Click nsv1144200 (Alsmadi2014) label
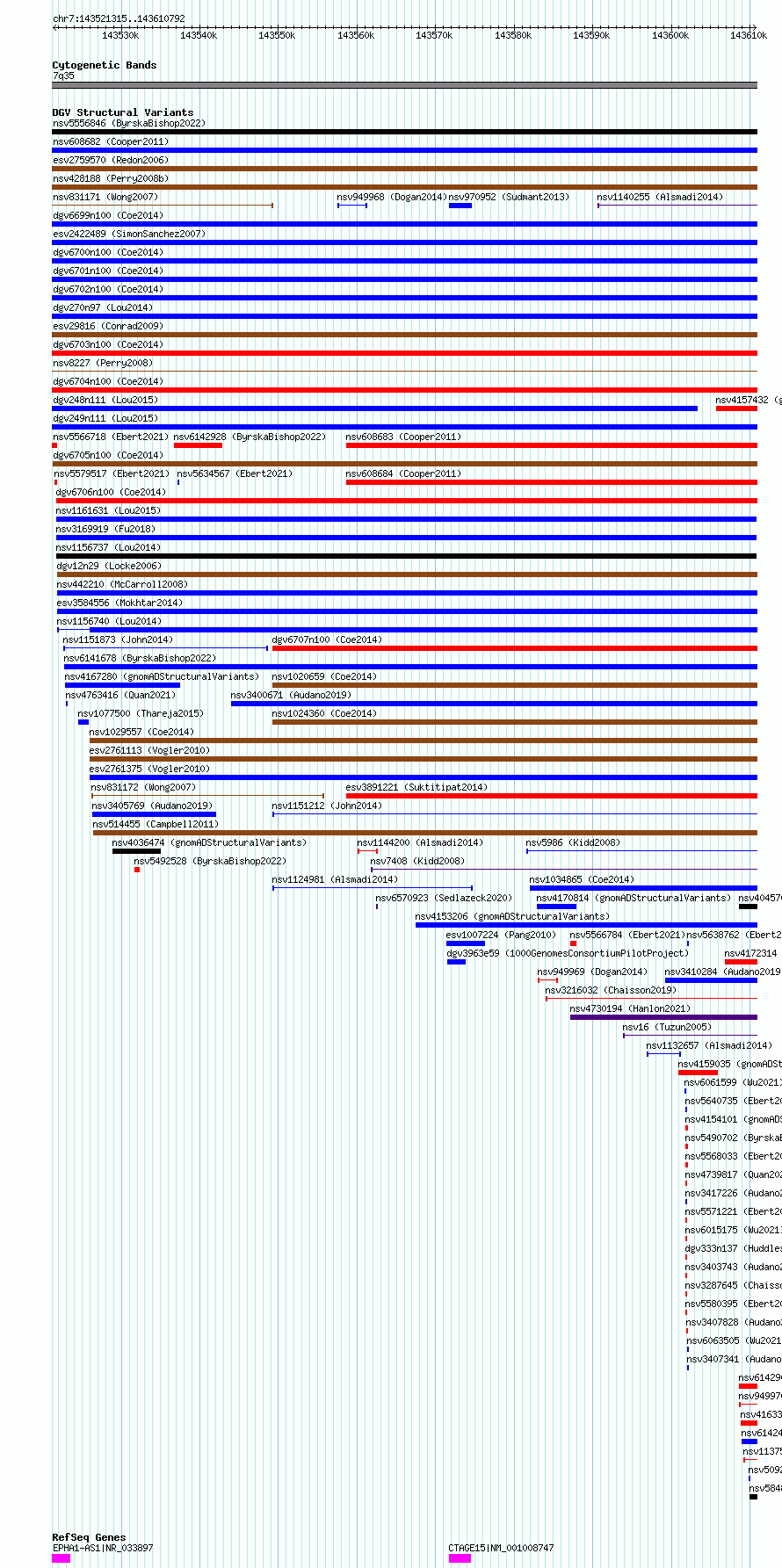The height and width of the screenshot is (1568, 782). (x=420, y=842)
